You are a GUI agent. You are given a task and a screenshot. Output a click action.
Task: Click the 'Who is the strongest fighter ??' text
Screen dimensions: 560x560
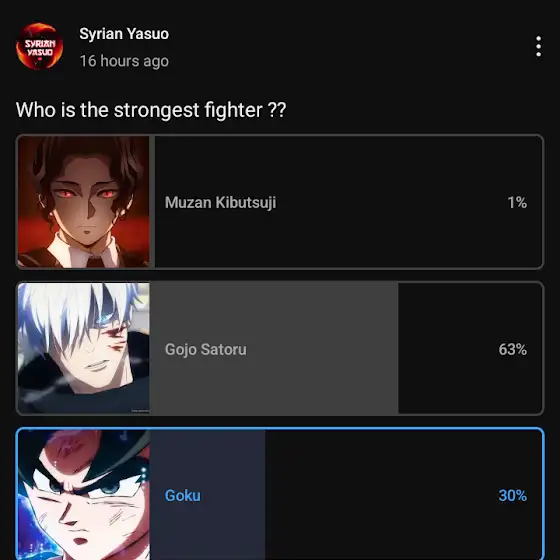point(151,110)
